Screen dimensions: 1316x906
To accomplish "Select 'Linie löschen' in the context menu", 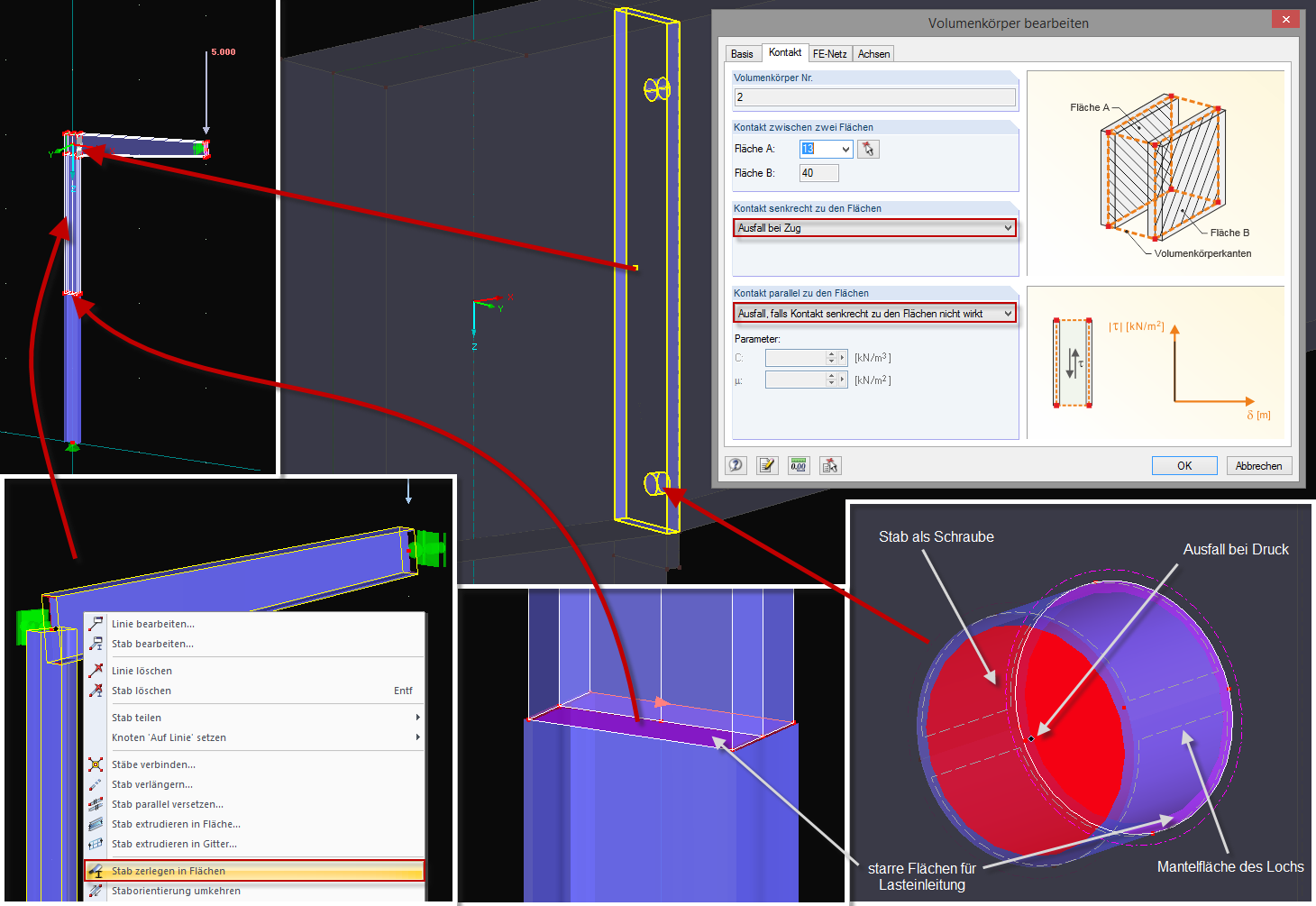I will coord(254,671).
